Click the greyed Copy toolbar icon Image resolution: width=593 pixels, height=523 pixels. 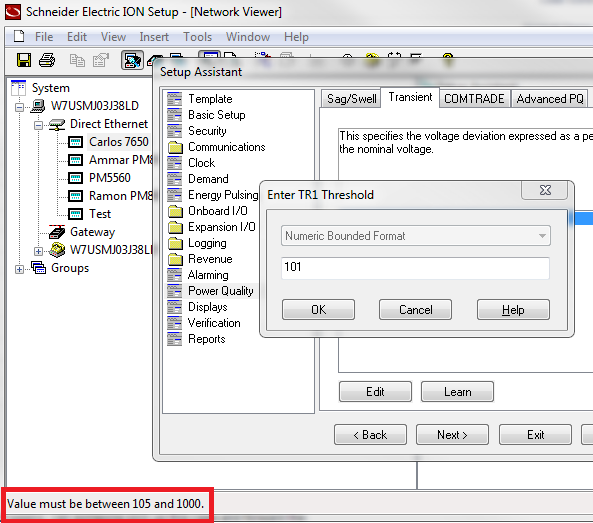tap(78, 60)
